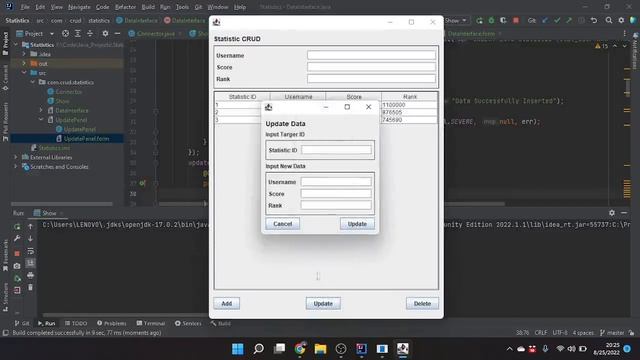
Task: Click the wrench icon in Run panel
Action: click(17, 238)
